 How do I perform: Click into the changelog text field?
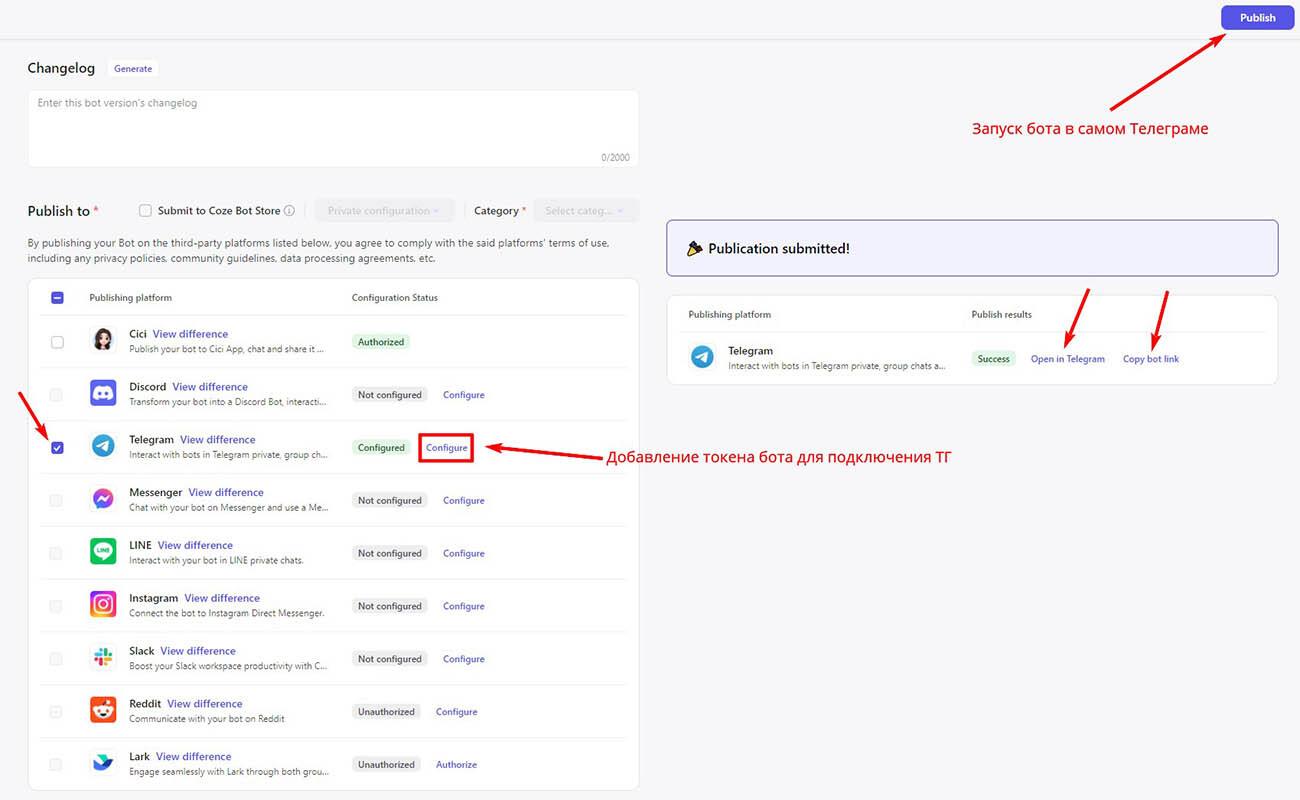click(333, 129)
